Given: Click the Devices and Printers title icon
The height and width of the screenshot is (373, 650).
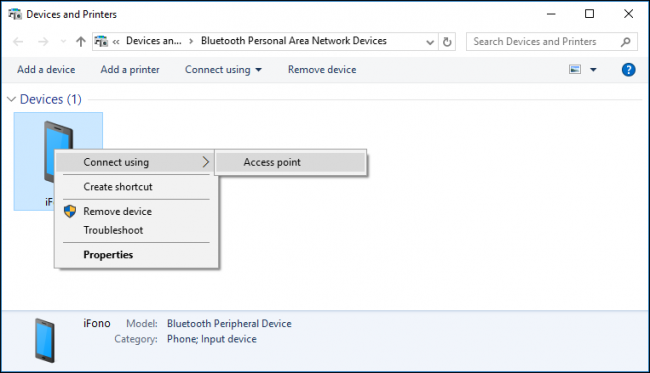Looking at the screenshot, I should 15,14.
